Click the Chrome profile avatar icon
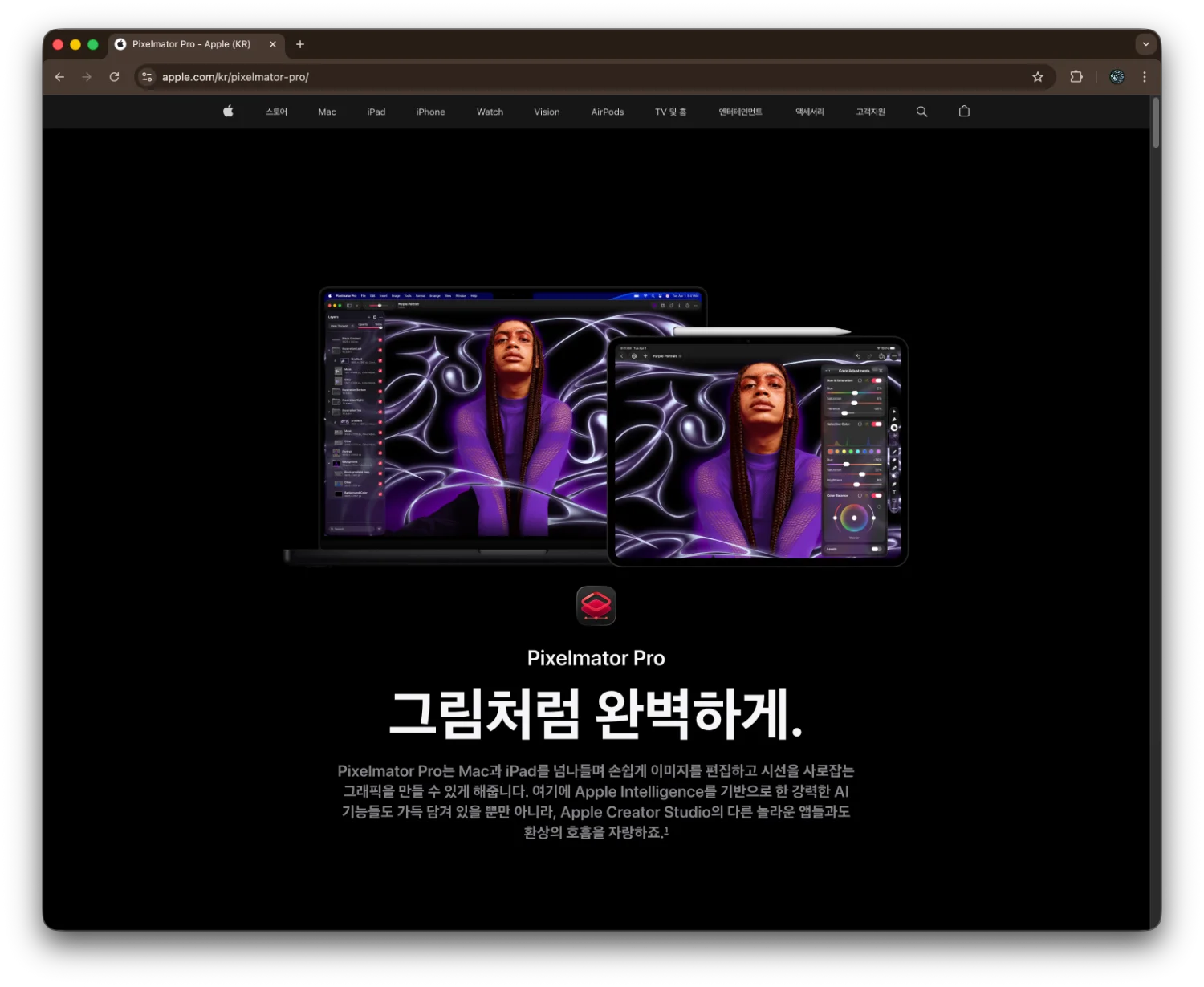Screen dimensions: 1204x987 click(1117, 77)
